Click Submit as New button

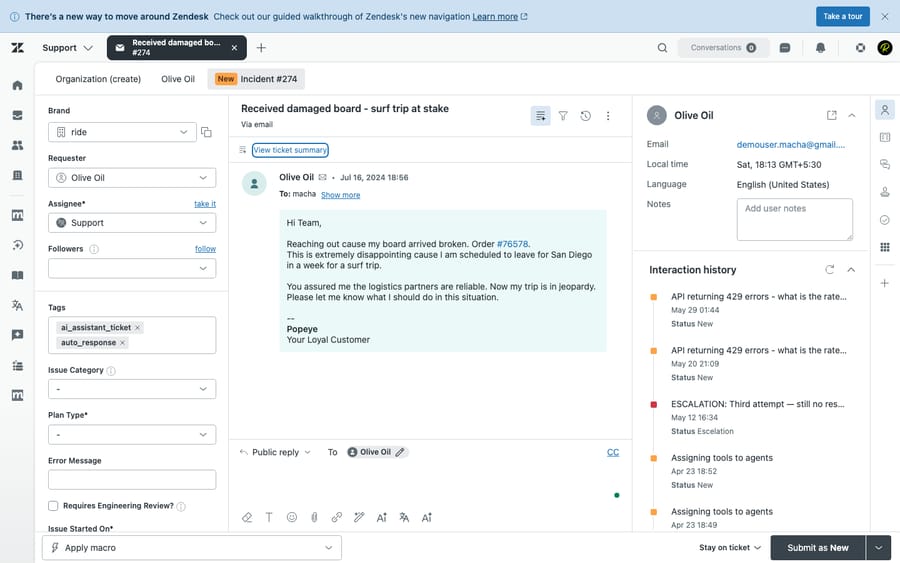click(x=817, y=548)
